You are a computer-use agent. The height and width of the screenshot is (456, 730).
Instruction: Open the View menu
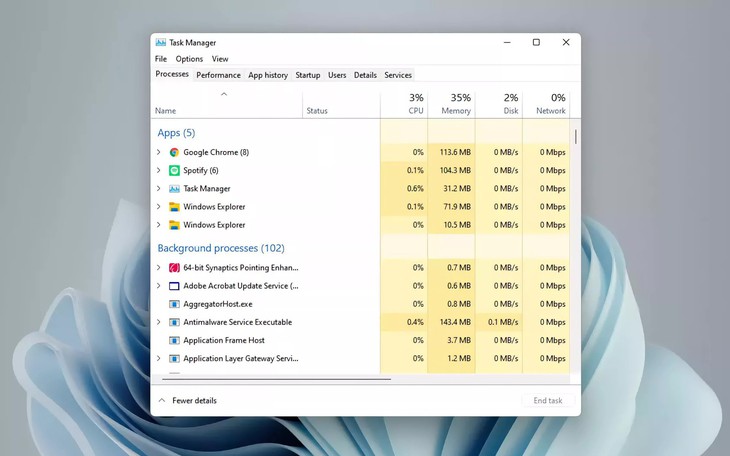(x=220, y=59)
